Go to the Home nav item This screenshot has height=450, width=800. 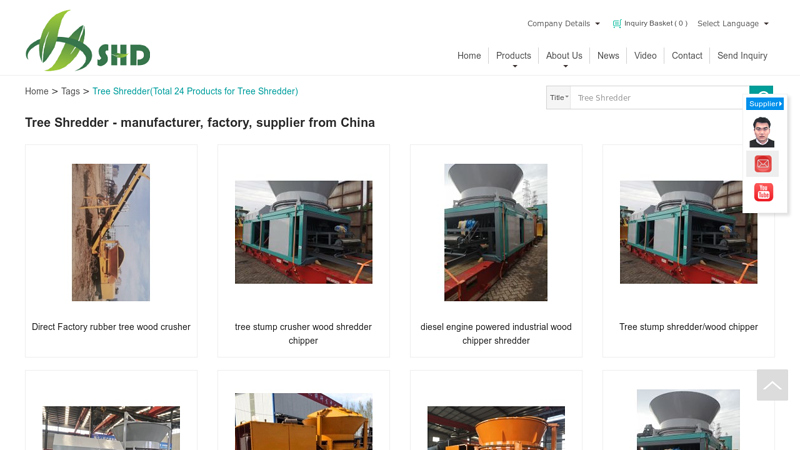(469, 56)
